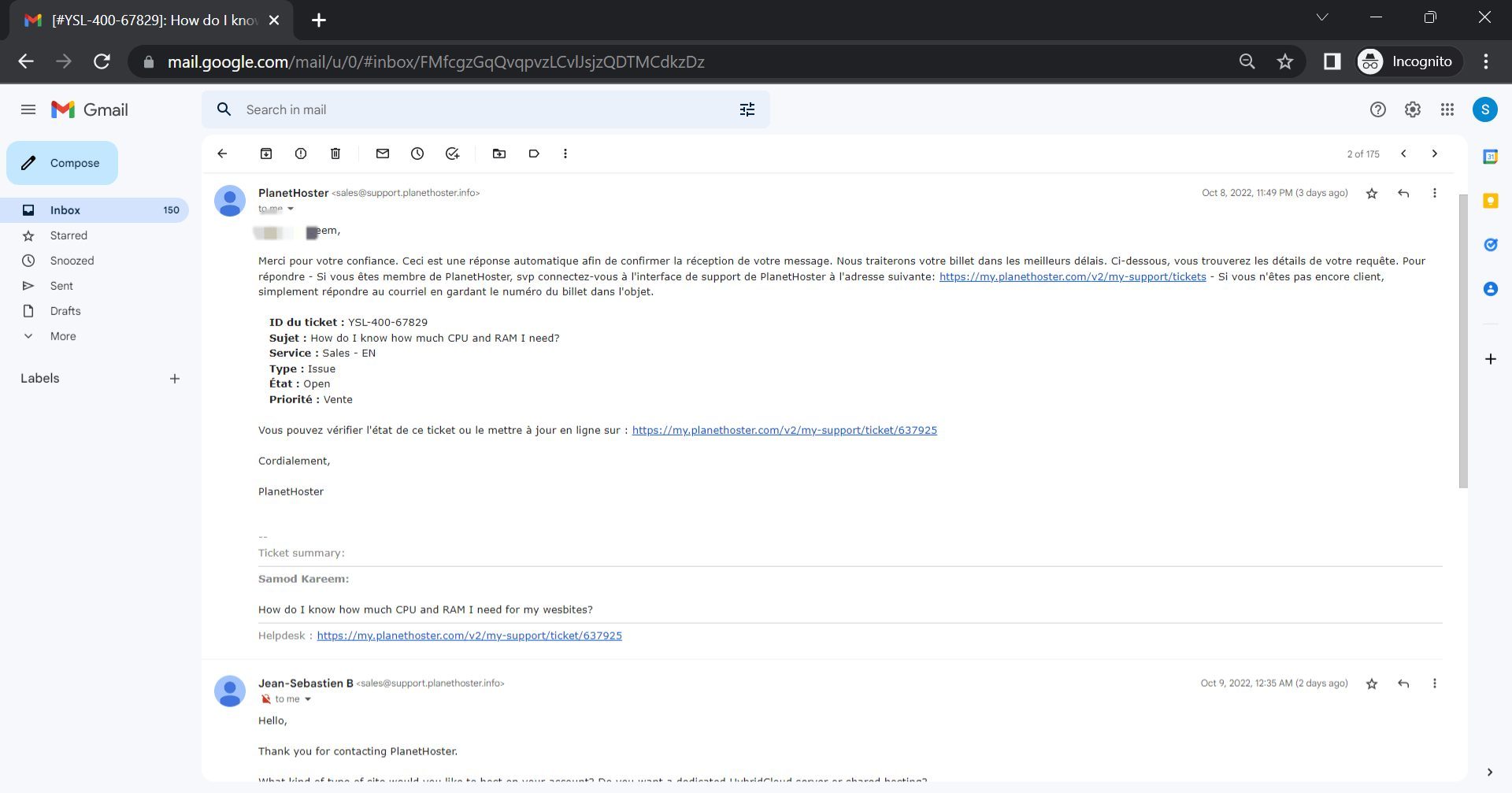The width and height of the screenshot is (1512, 793).
Task: Move conversation to a folder
Action: [x=499, y=154]
